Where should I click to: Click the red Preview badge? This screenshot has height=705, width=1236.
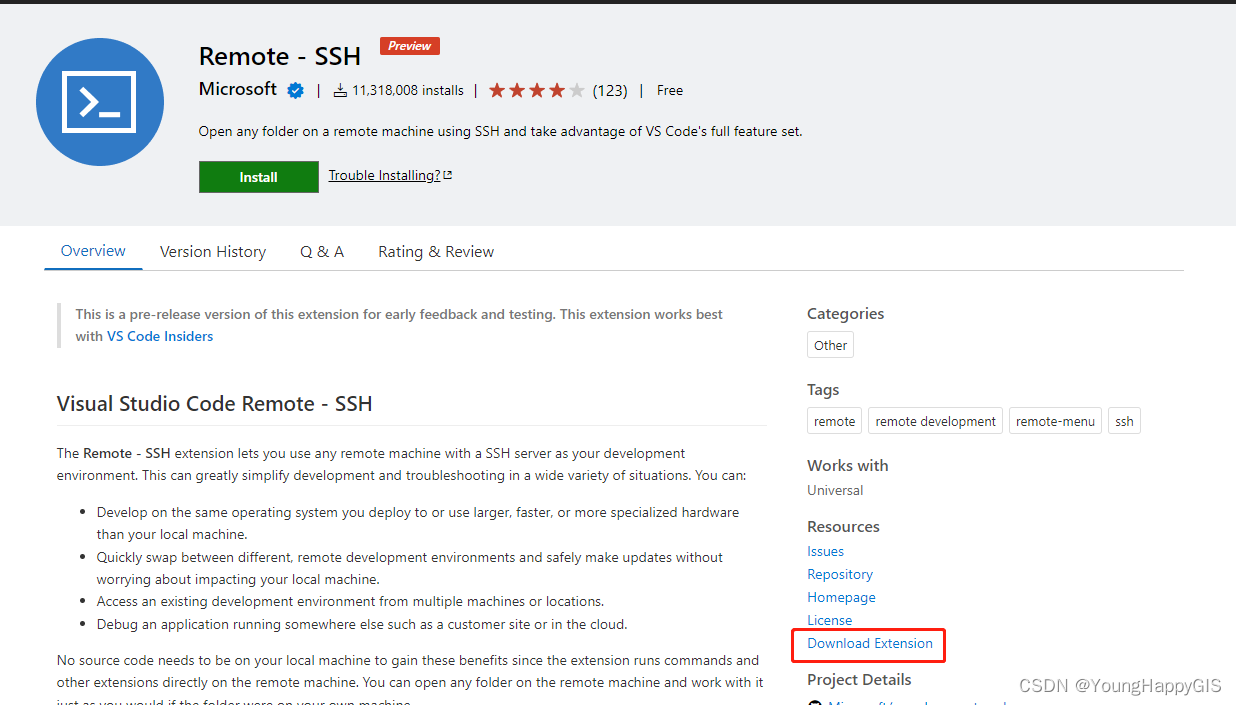tap(410, 46)
